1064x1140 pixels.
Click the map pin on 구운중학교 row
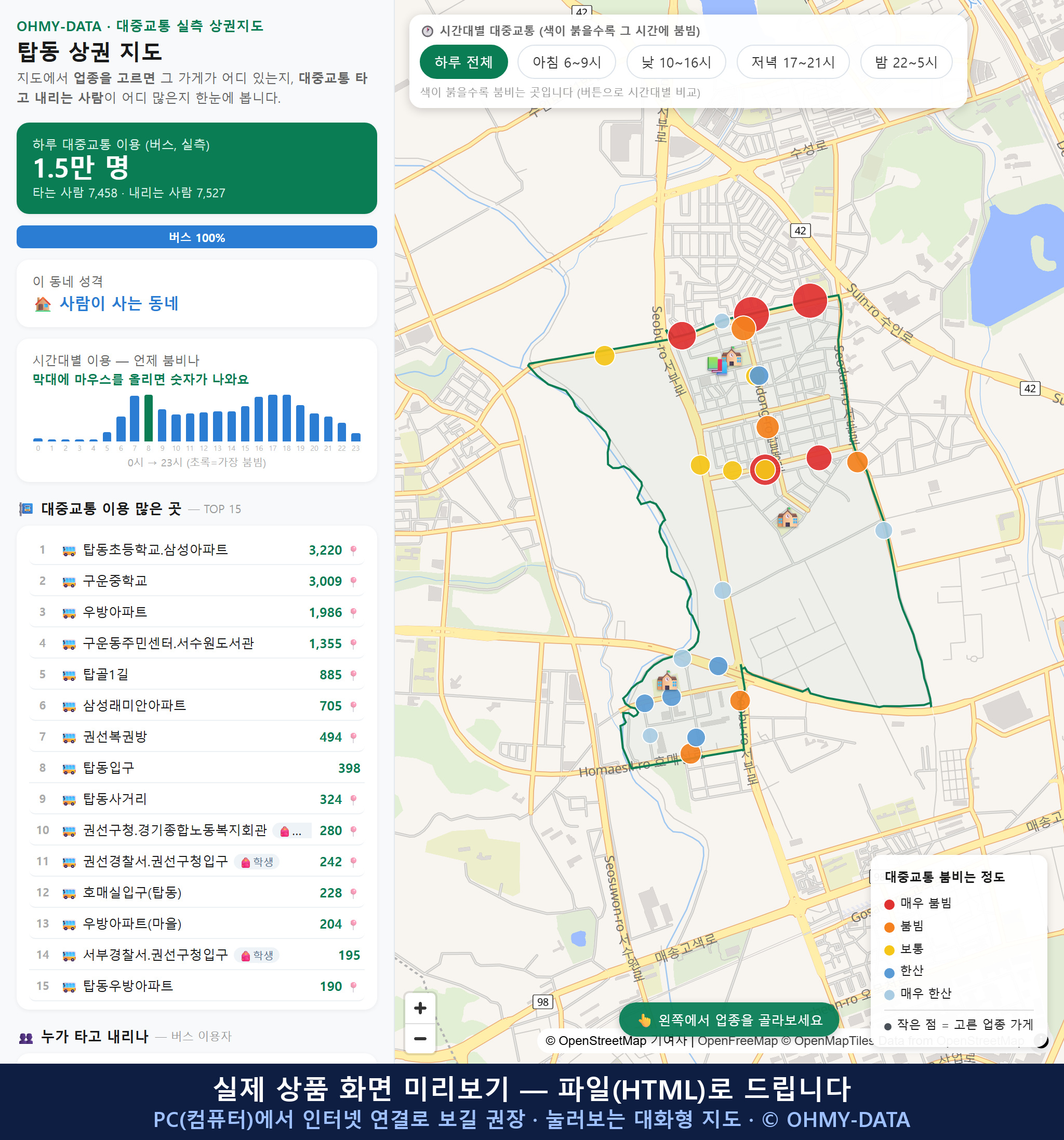coord(353,582)
